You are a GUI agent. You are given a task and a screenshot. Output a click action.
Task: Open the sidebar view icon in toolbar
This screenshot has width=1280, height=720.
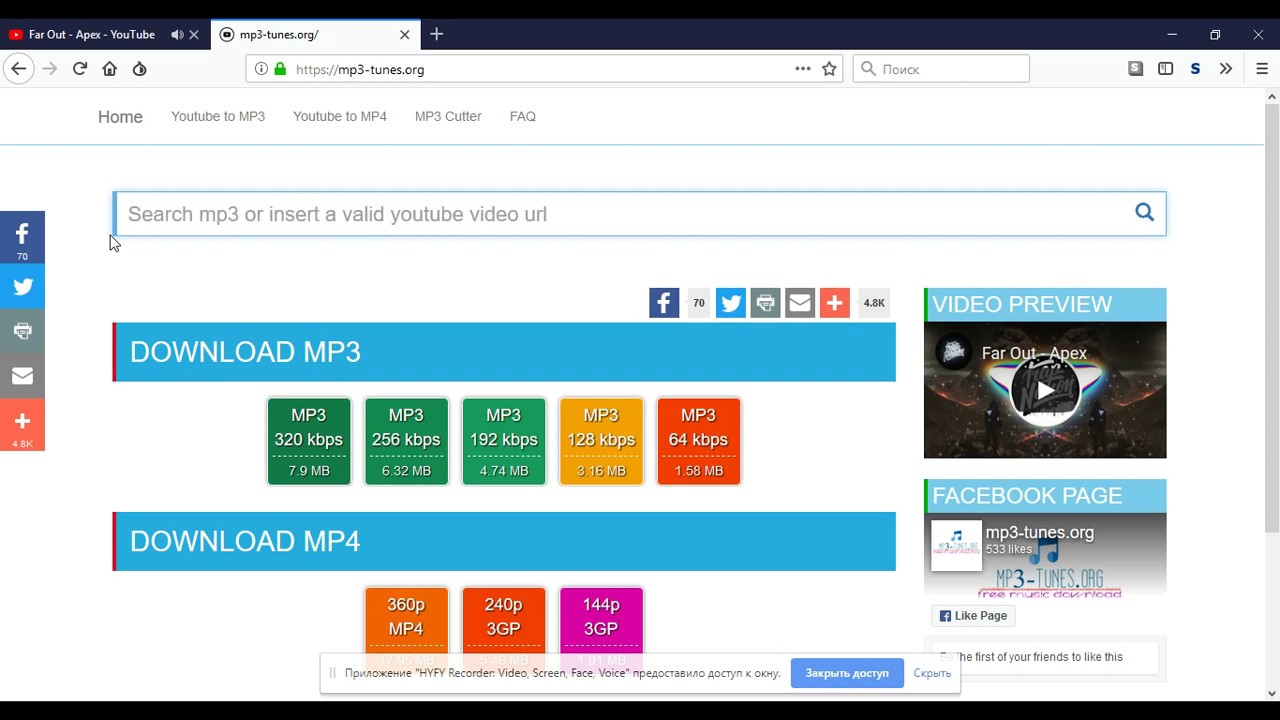[1166, 69]
